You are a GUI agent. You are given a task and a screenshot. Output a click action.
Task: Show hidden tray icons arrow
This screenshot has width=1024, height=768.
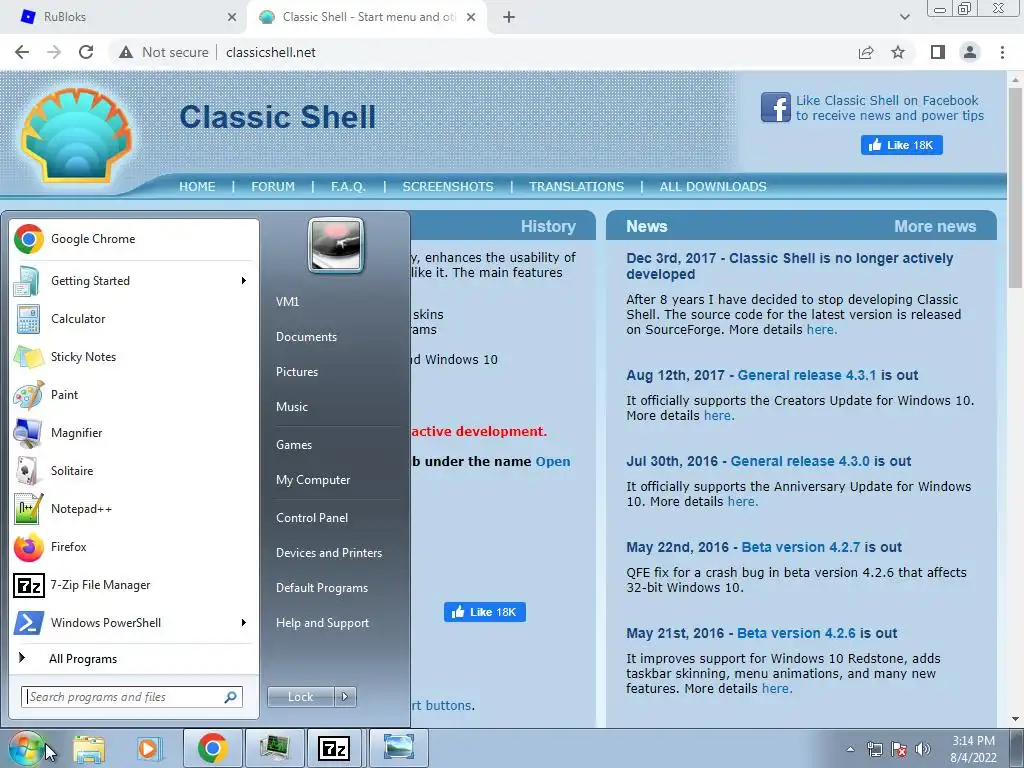pos(850,749)
